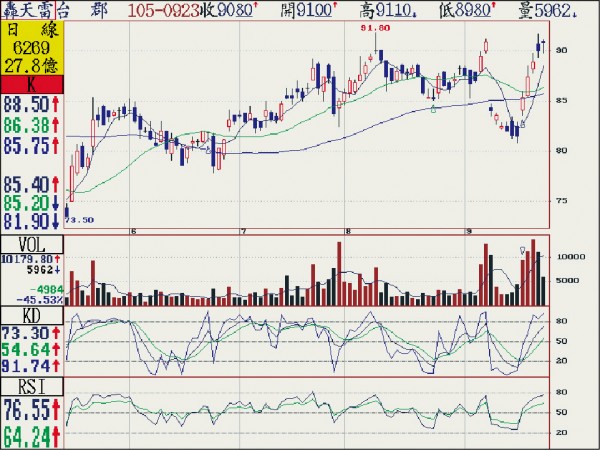
Task: Select the 日線 daily chart label
Action: [31, 31]
